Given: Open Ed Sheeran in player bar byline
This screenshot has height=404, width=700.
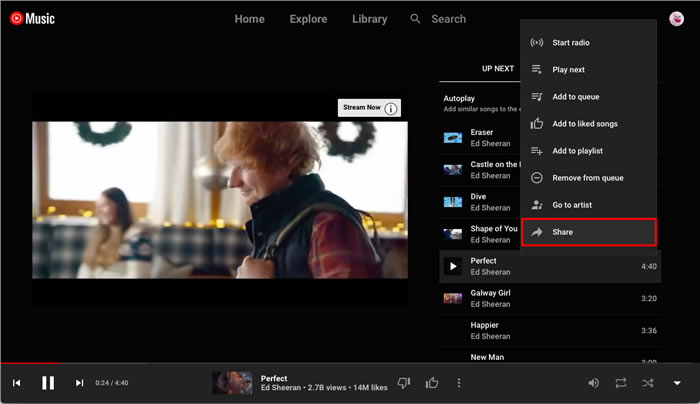Looking at the screenshot, I should (281, 387).
